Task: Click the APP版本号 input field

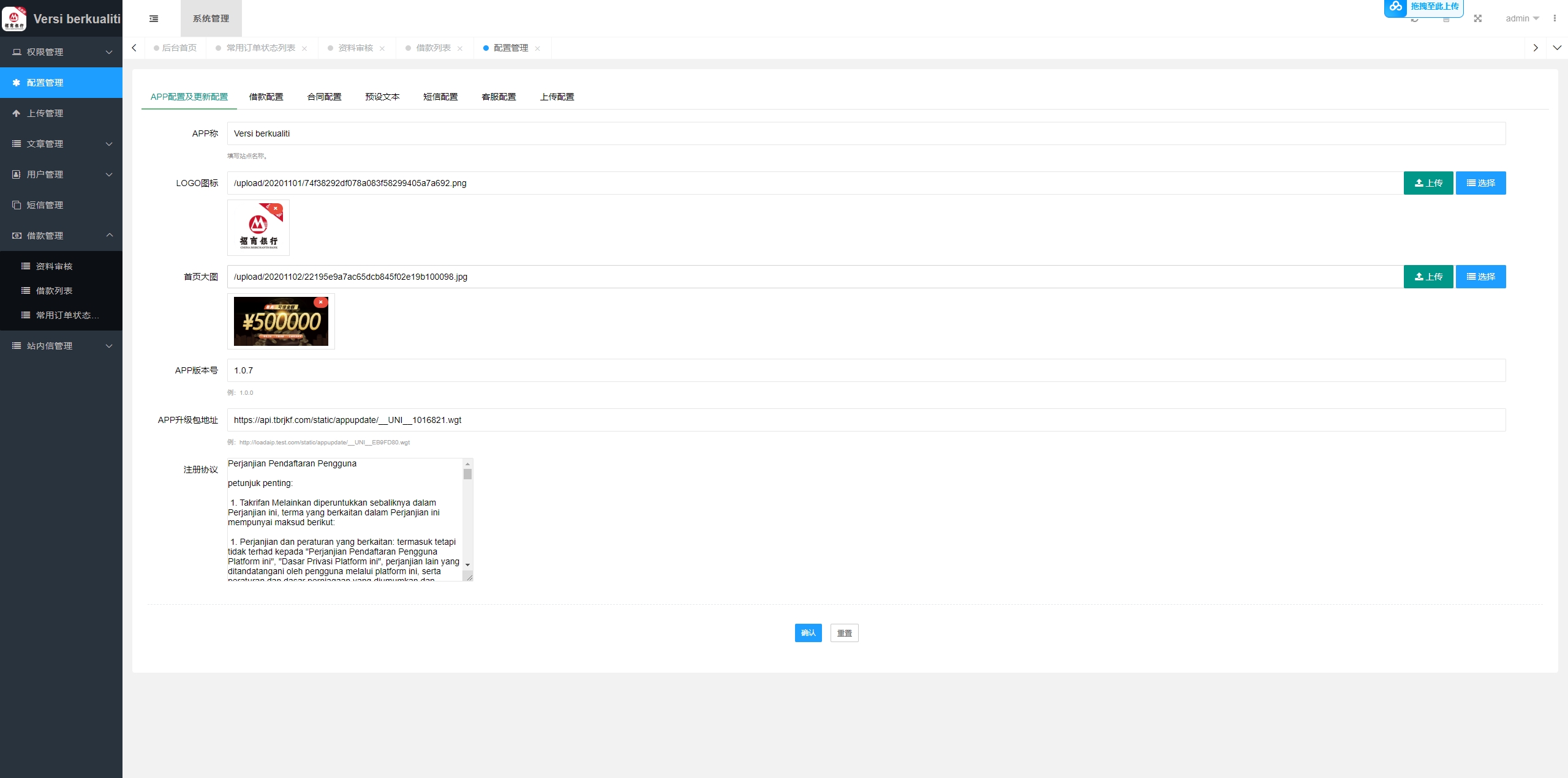Action: (866, 370)
